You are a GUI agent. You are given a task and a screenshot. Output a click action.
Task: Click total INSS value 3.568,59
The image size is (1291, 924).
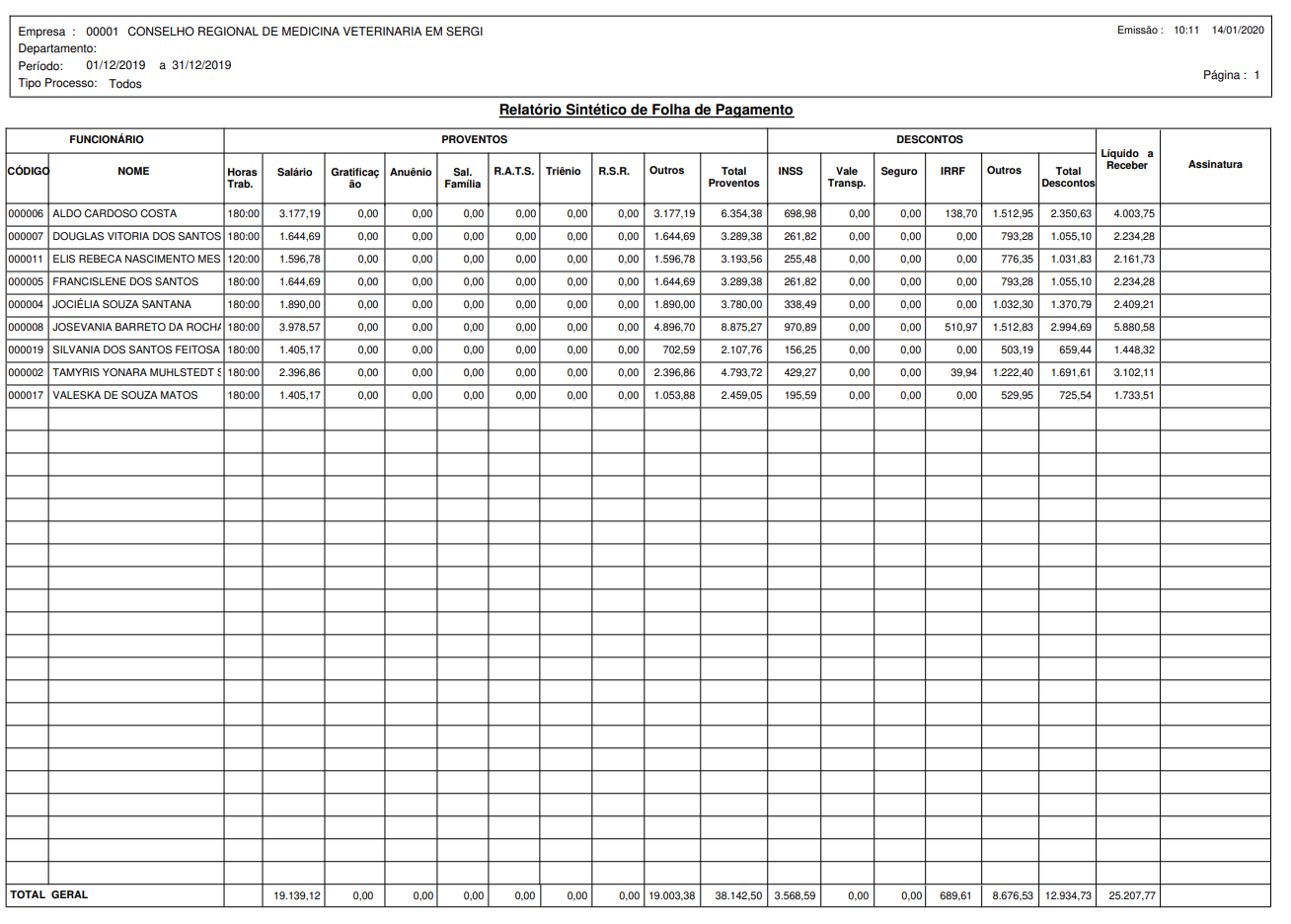[795, 895]
